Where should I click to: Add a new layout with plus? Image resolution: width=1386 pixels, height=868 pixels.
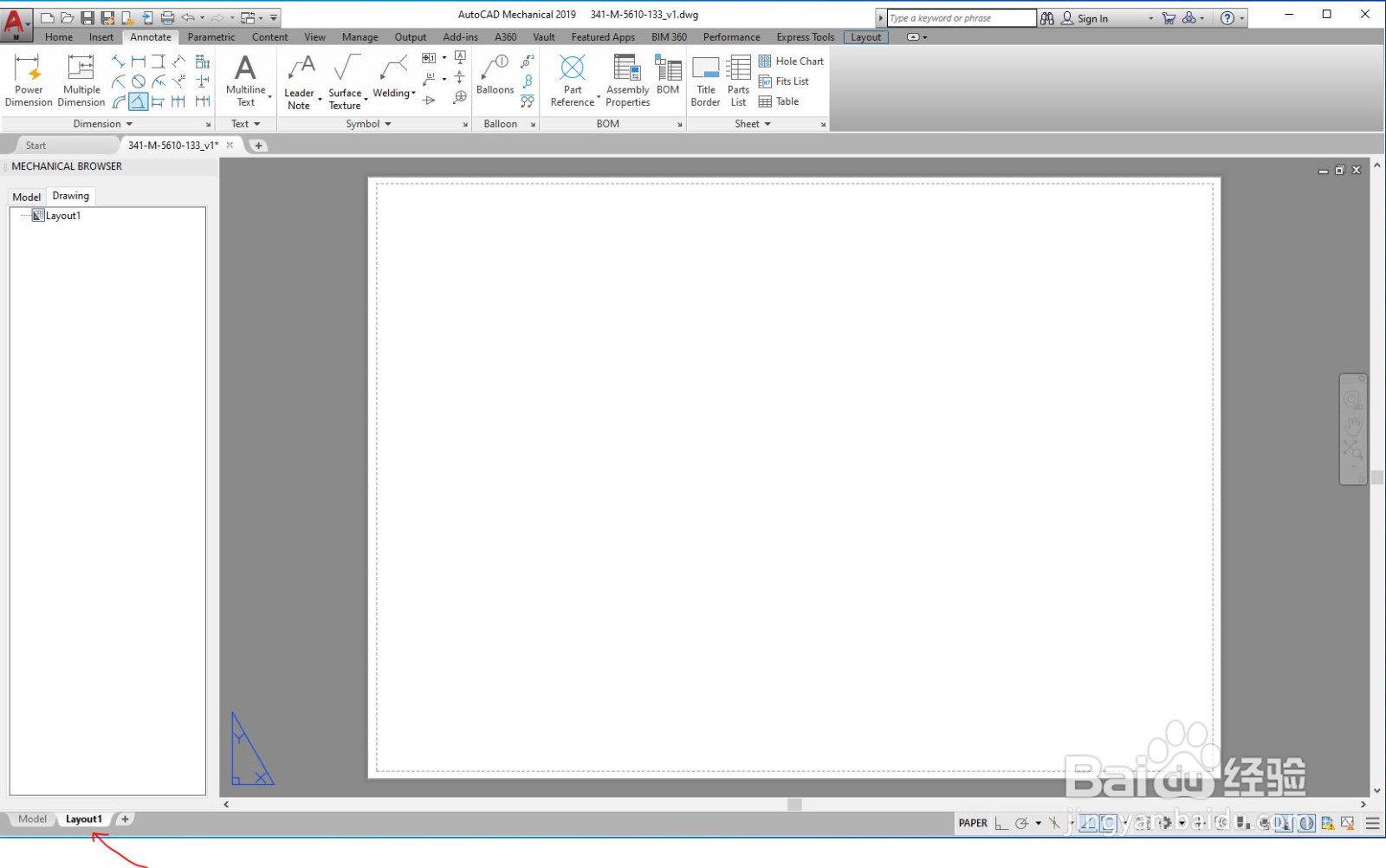tap(125, 819)
